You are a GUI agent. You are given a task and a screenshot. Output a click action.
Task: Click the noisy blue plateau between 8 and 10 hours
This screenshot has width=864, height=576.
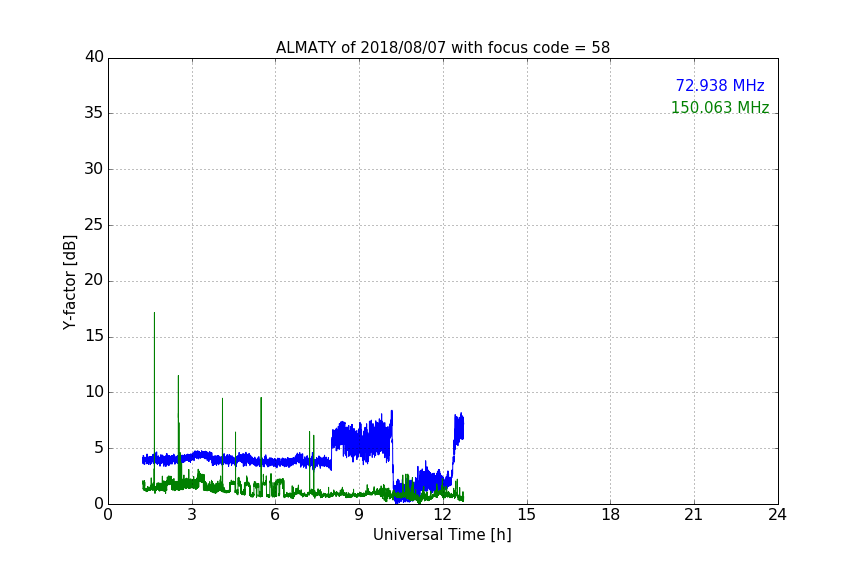point(361,438)
